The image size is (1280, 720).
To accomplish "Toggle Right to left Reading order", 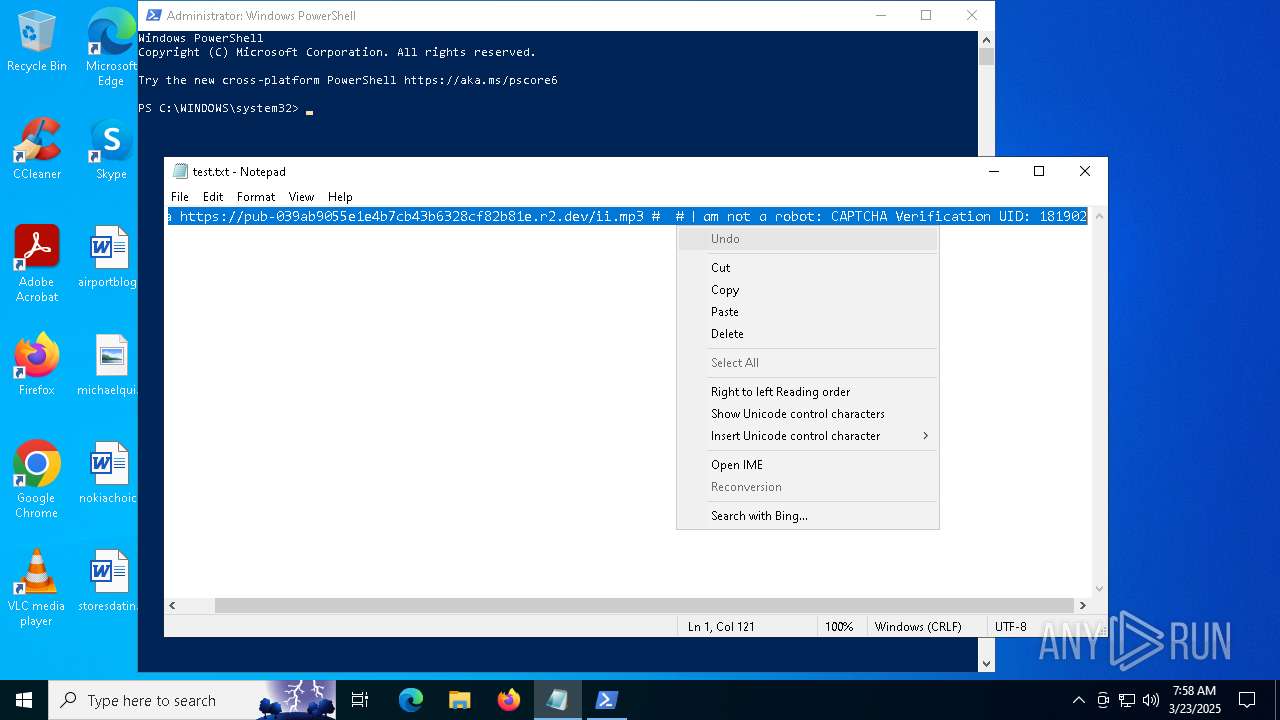I will coord(808,392).
